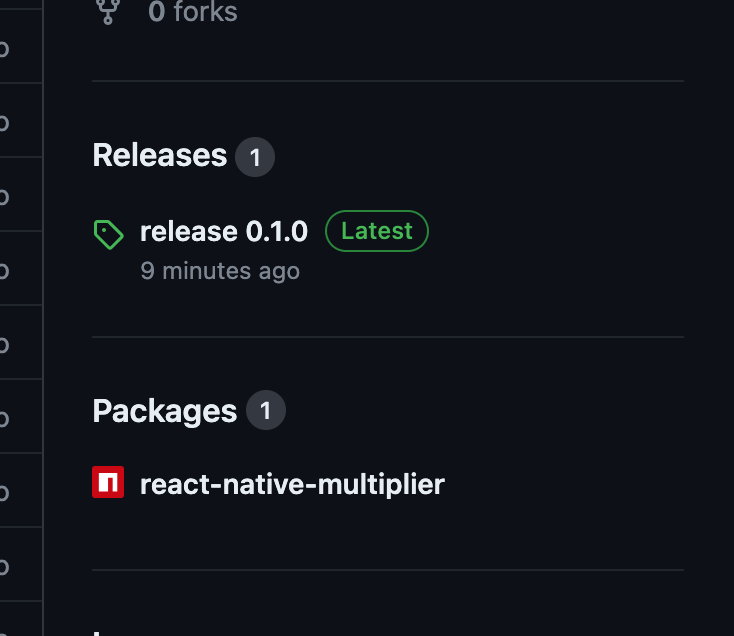Click the Releases count badge
This screenshot has width=734, height=636.
click(x=255, y=158)
